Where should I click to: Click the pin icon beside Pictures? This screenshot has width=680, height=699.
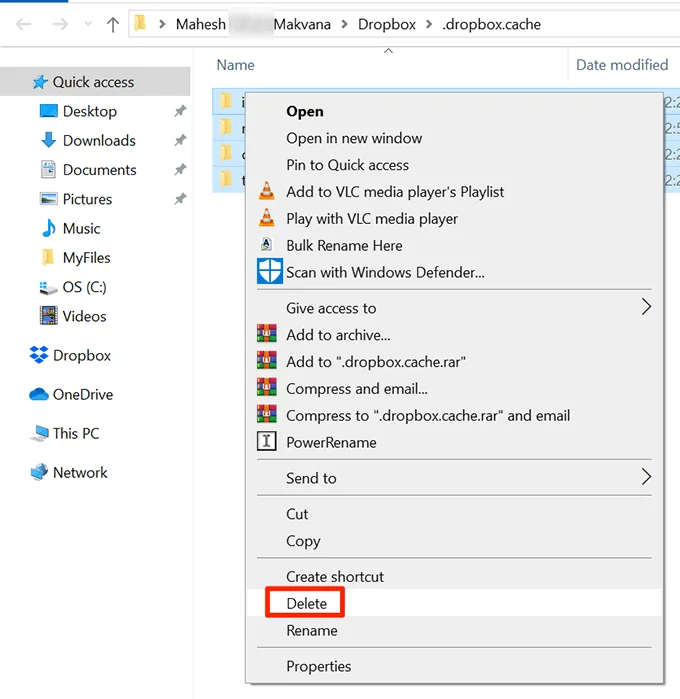point(180,199)
